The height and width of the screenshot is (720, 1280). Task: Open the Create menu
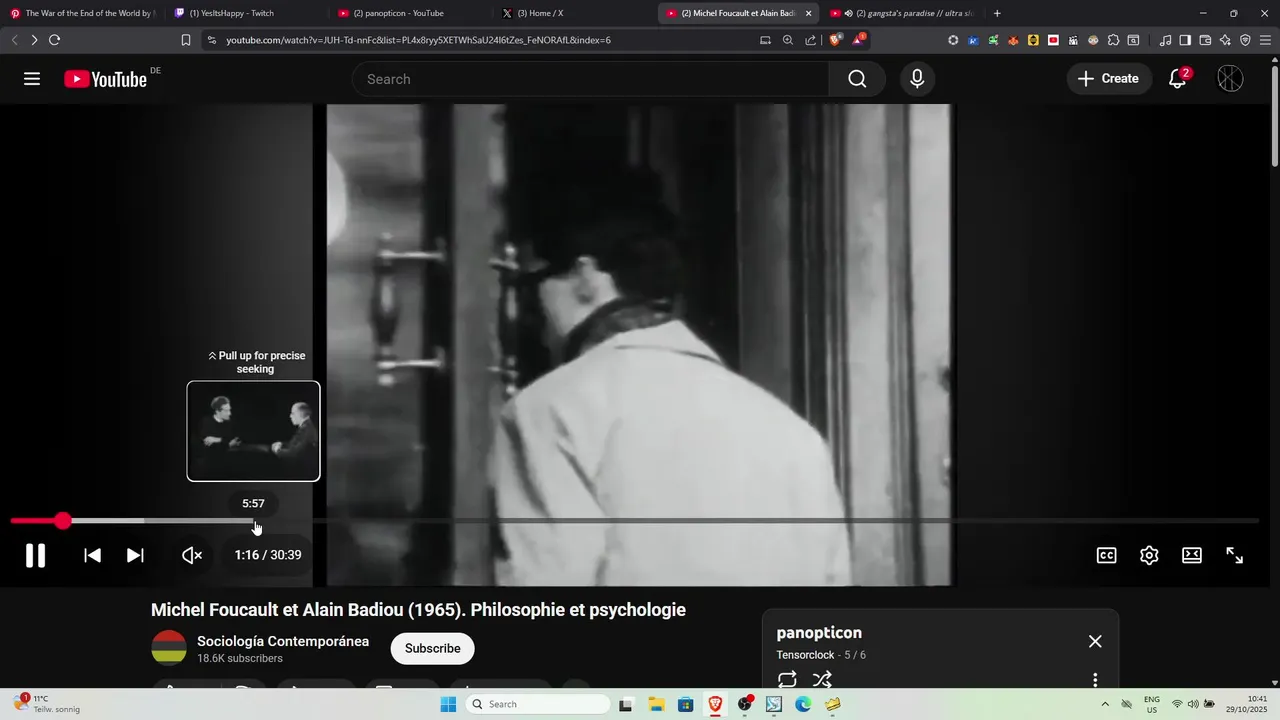tap(1108, 79)
